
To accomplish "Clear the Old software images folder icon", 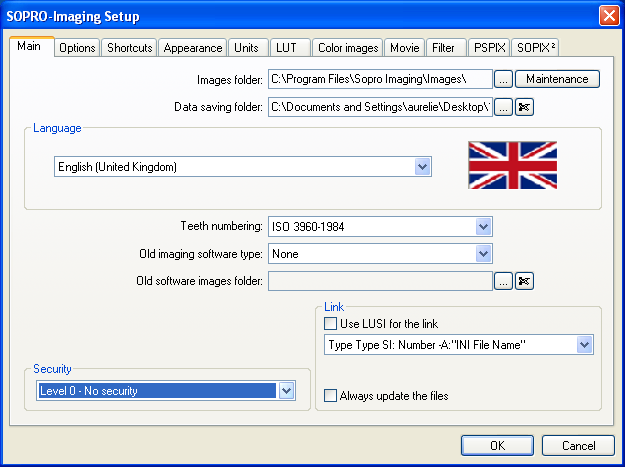I will [524, 281].
